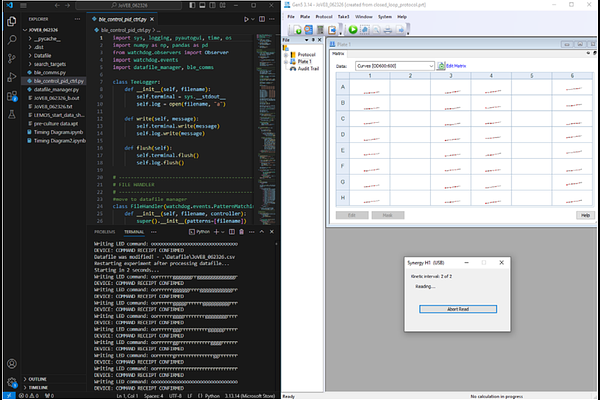Click the Abort Read button

458,309
